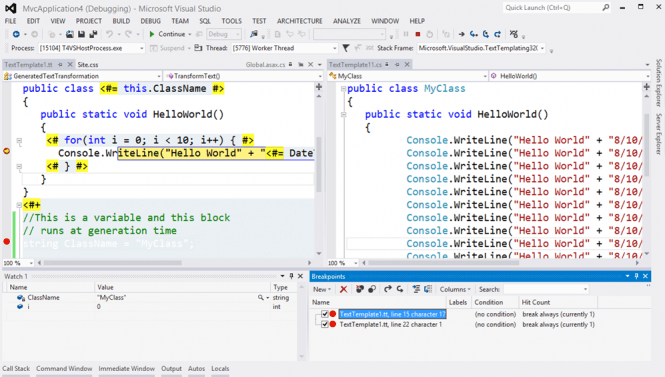This screenshot has width=665, height=377.
Task: Switch to the Site.css tab
Action: (88, 64)
